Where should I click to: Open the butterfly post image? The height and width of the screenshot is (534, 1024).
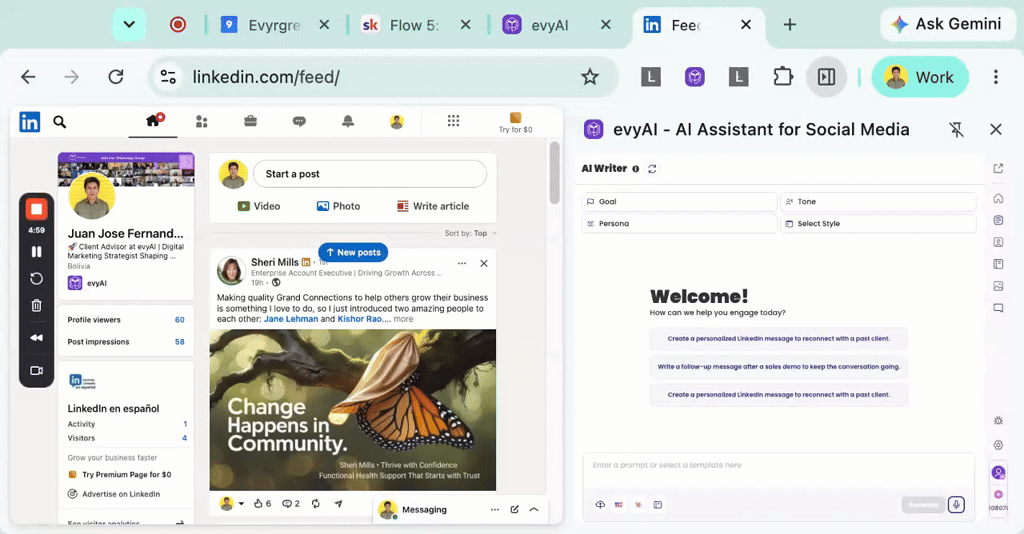coord(353,410)
